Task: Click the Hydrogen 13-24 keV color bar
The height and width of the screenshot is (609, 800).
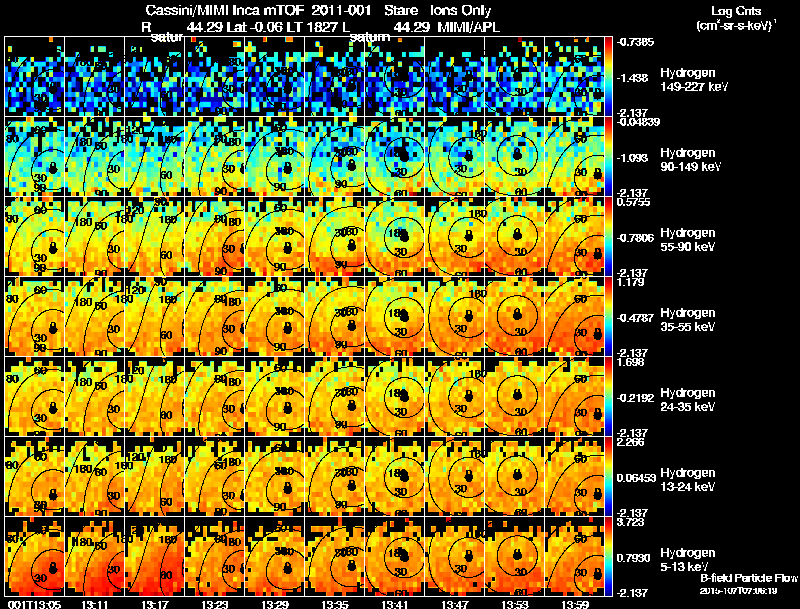Action: coord(608,477)
